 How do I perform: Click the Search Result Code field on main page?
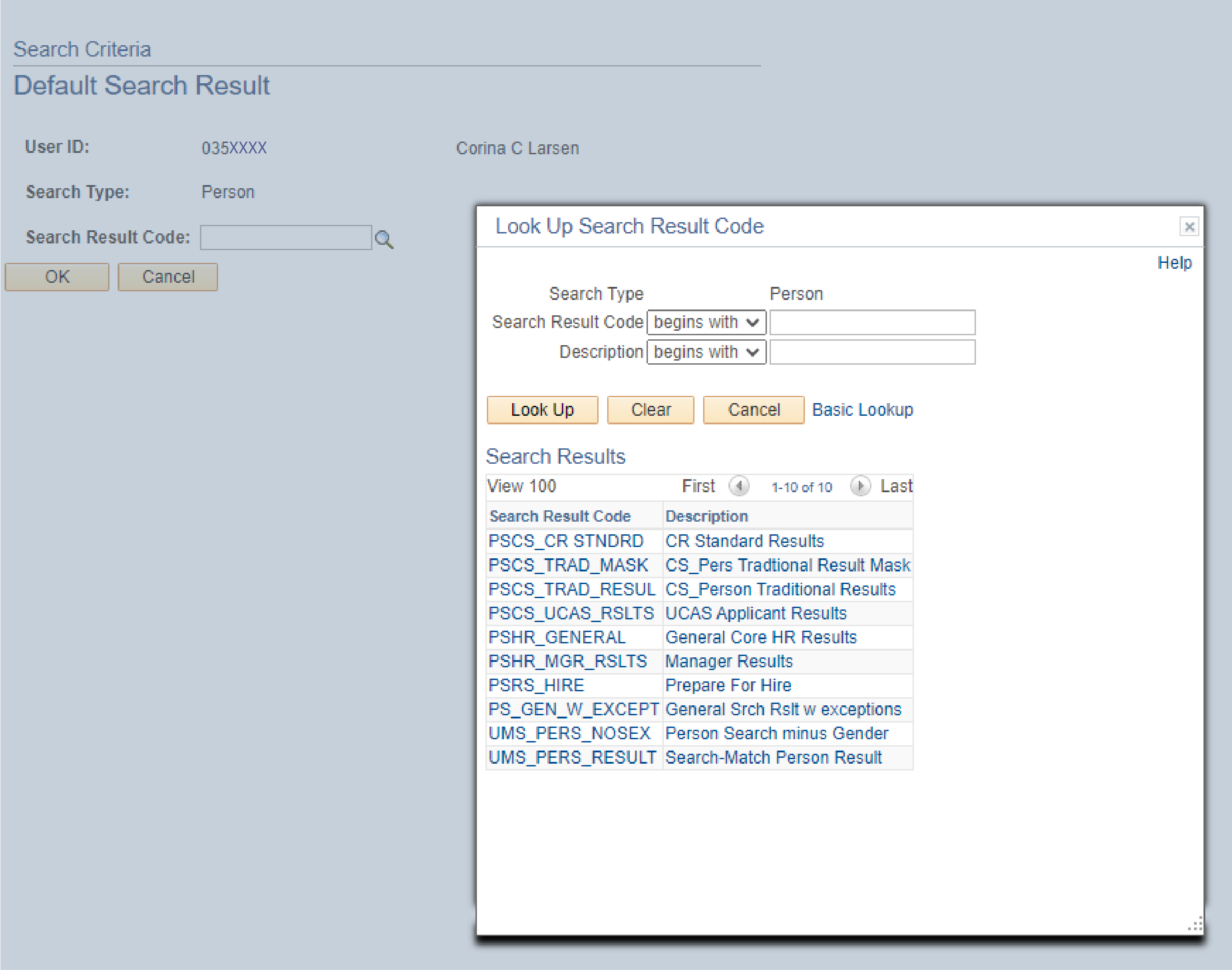(x=286, y=238)
